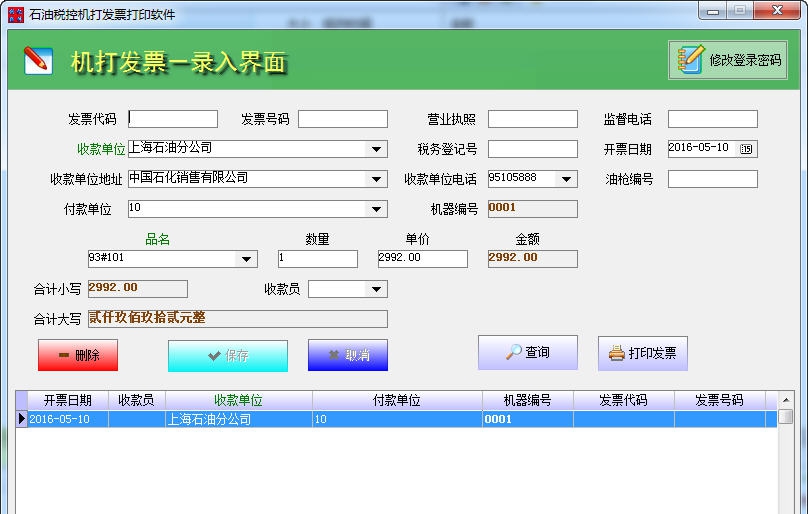Close the 石油税控机打发票打印软件 window
The image size is (808, 514).
777,10
